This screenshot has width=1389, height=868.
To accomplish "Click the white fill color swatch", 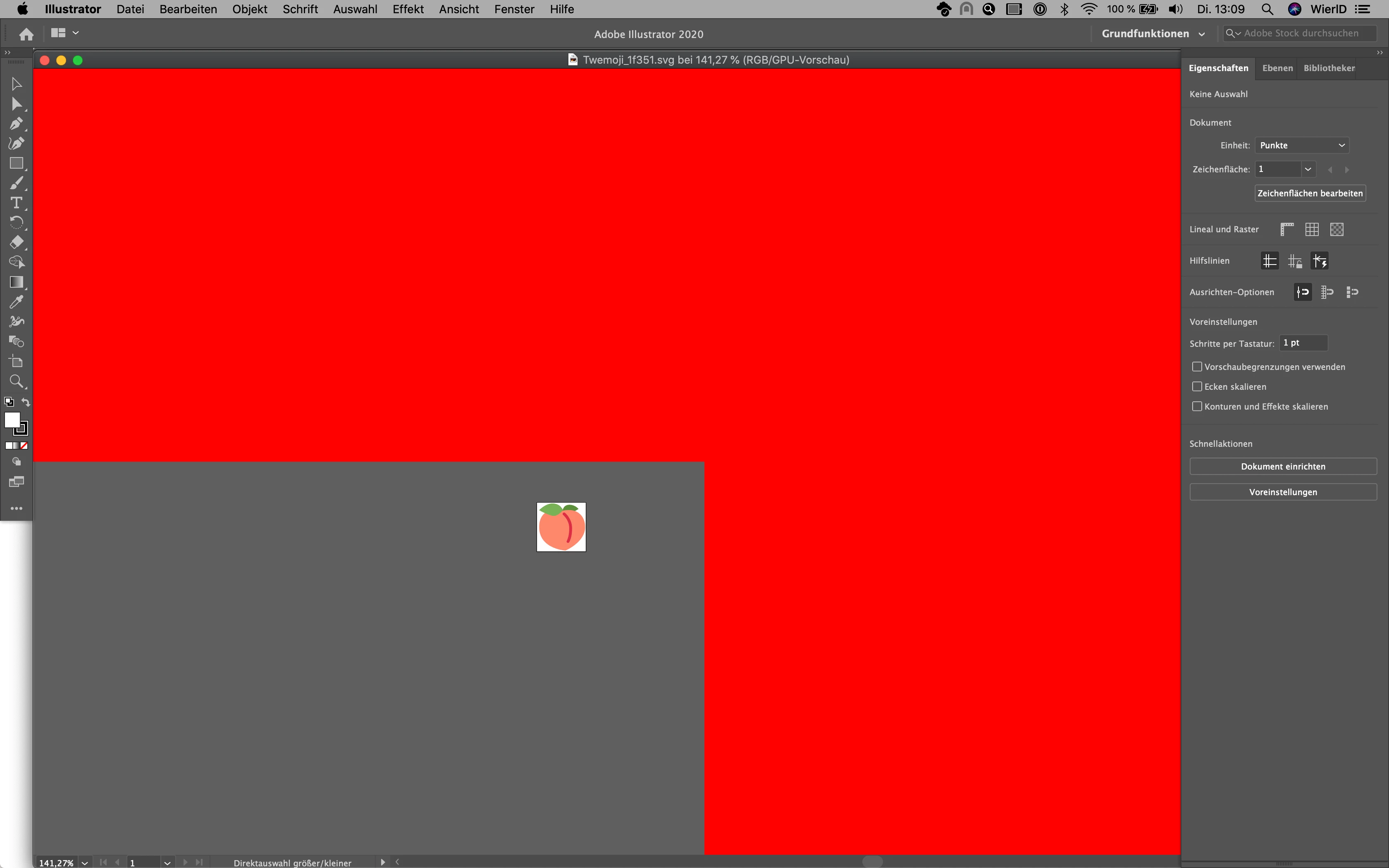I will pos(12,420).
